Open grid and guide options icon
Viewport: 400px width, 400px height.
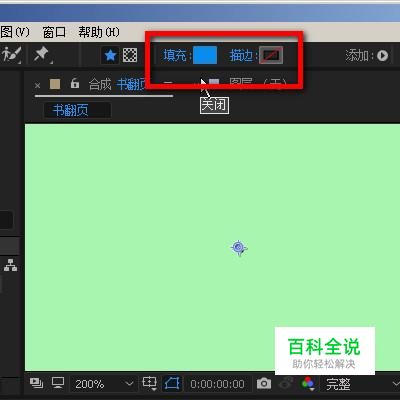149,383
